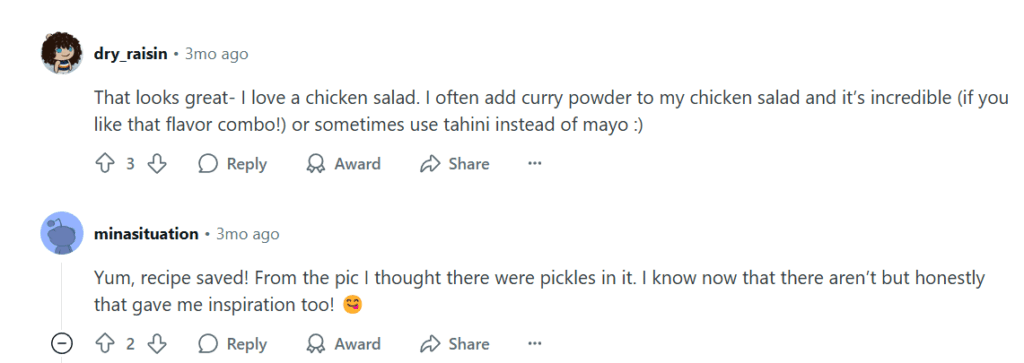Reply to dry_raisin's comment
The width and height of the screenshot is (1024, 363).
point(232,163)
